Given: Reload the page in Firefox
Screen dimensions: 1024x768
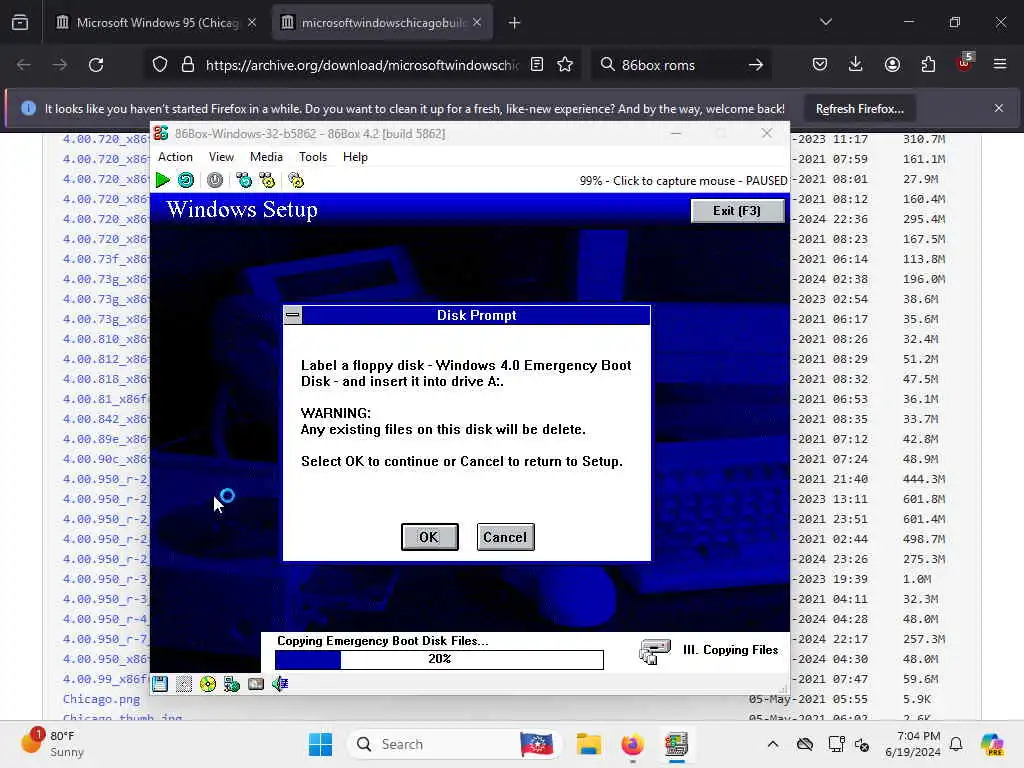Looking at the screenshot, I should pyautogui.click(x=96, y=65).
